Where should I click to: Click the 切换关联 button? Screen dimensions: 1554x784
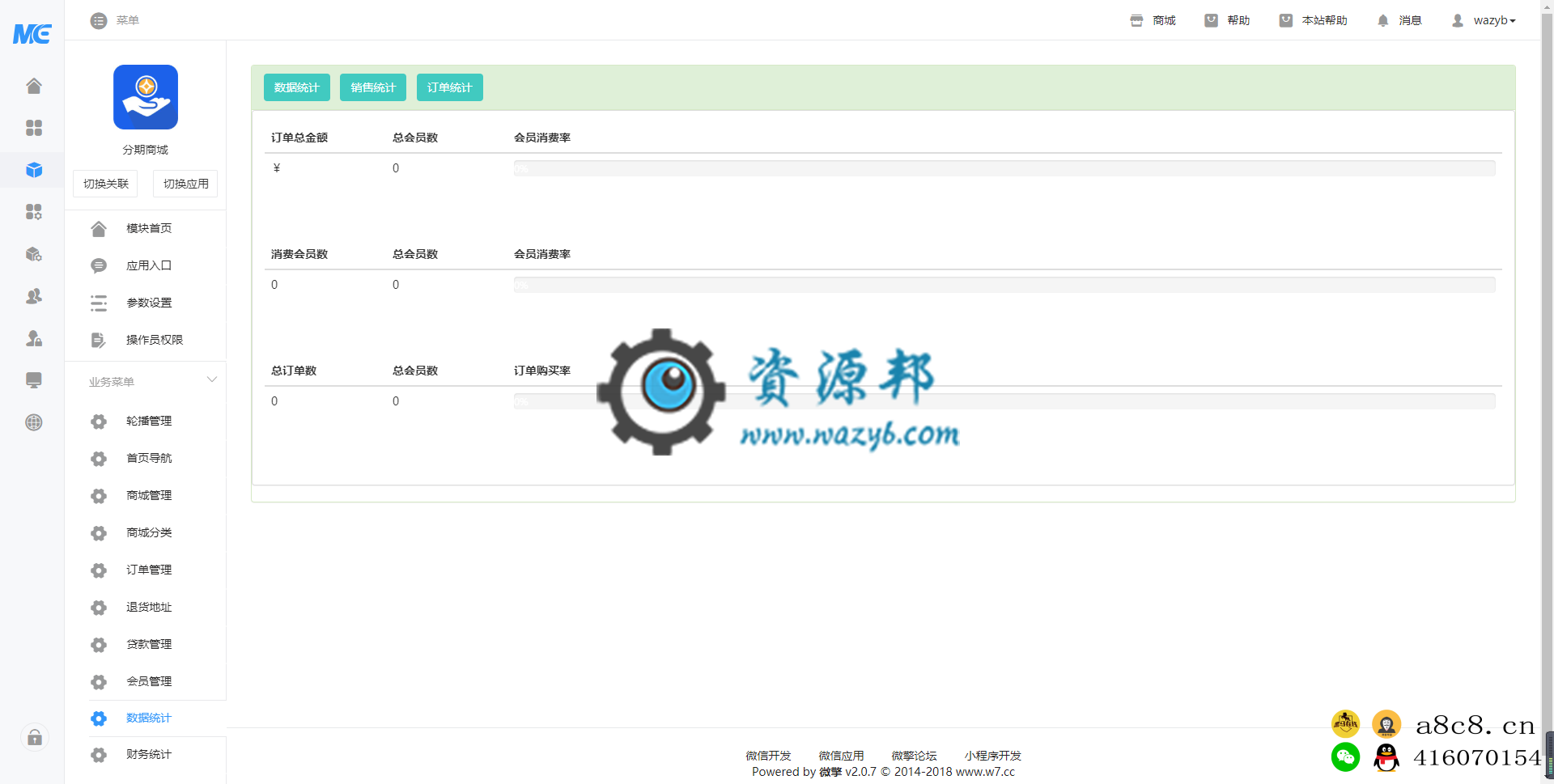pyautogui.click(x=105, y=184)
